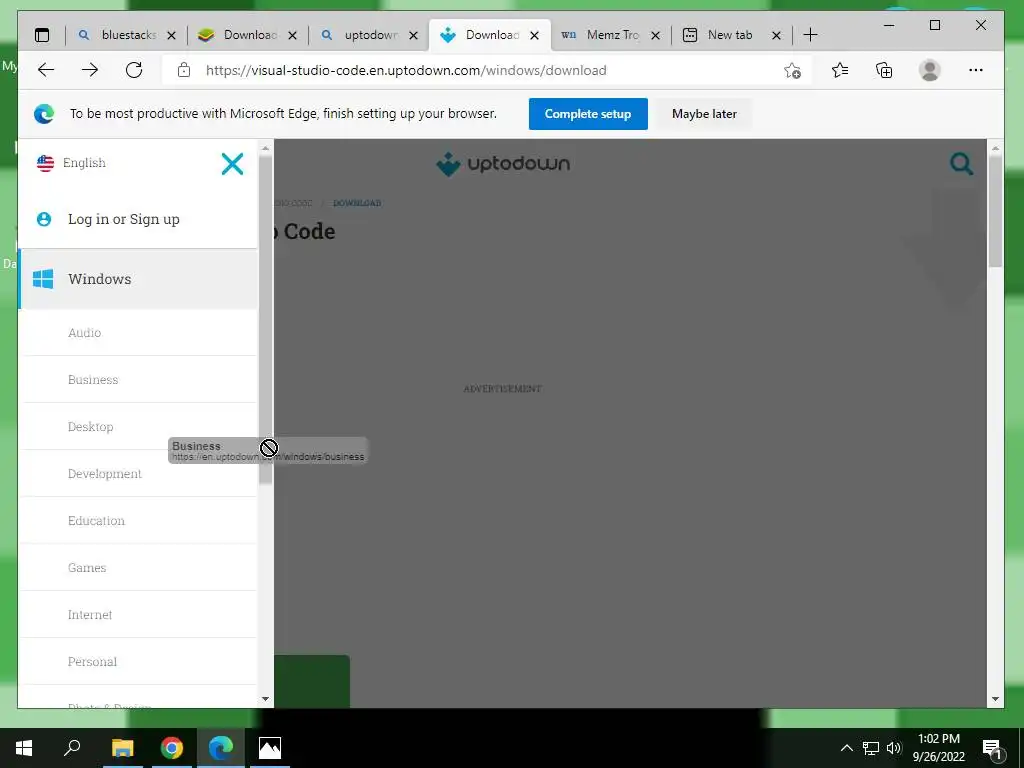Switch to the uptodown search tab
The image size is (1024, 768).
(370, 35)
